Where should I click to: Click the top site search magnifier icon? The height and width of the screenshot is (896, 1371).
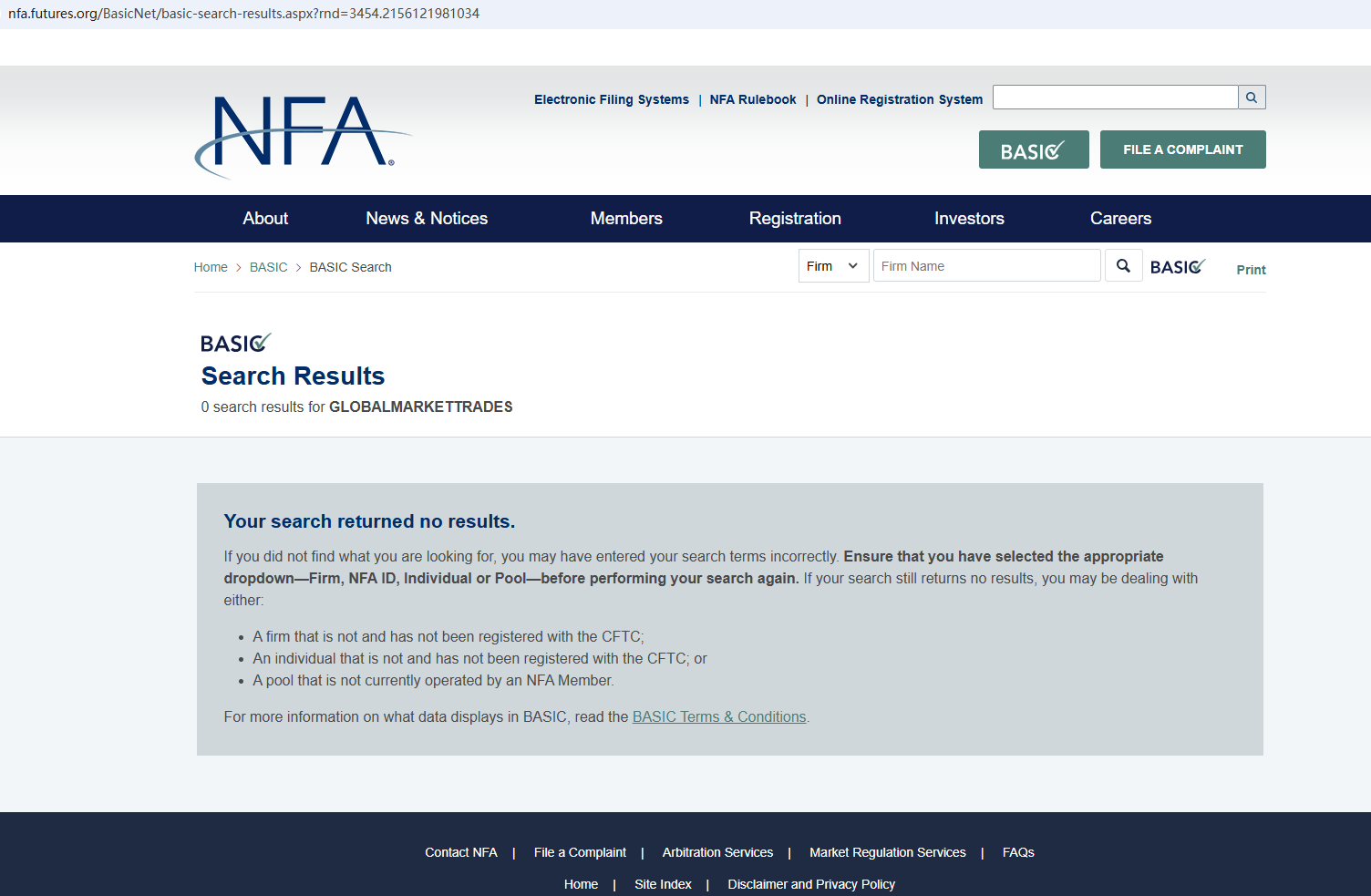point(1252,98)
